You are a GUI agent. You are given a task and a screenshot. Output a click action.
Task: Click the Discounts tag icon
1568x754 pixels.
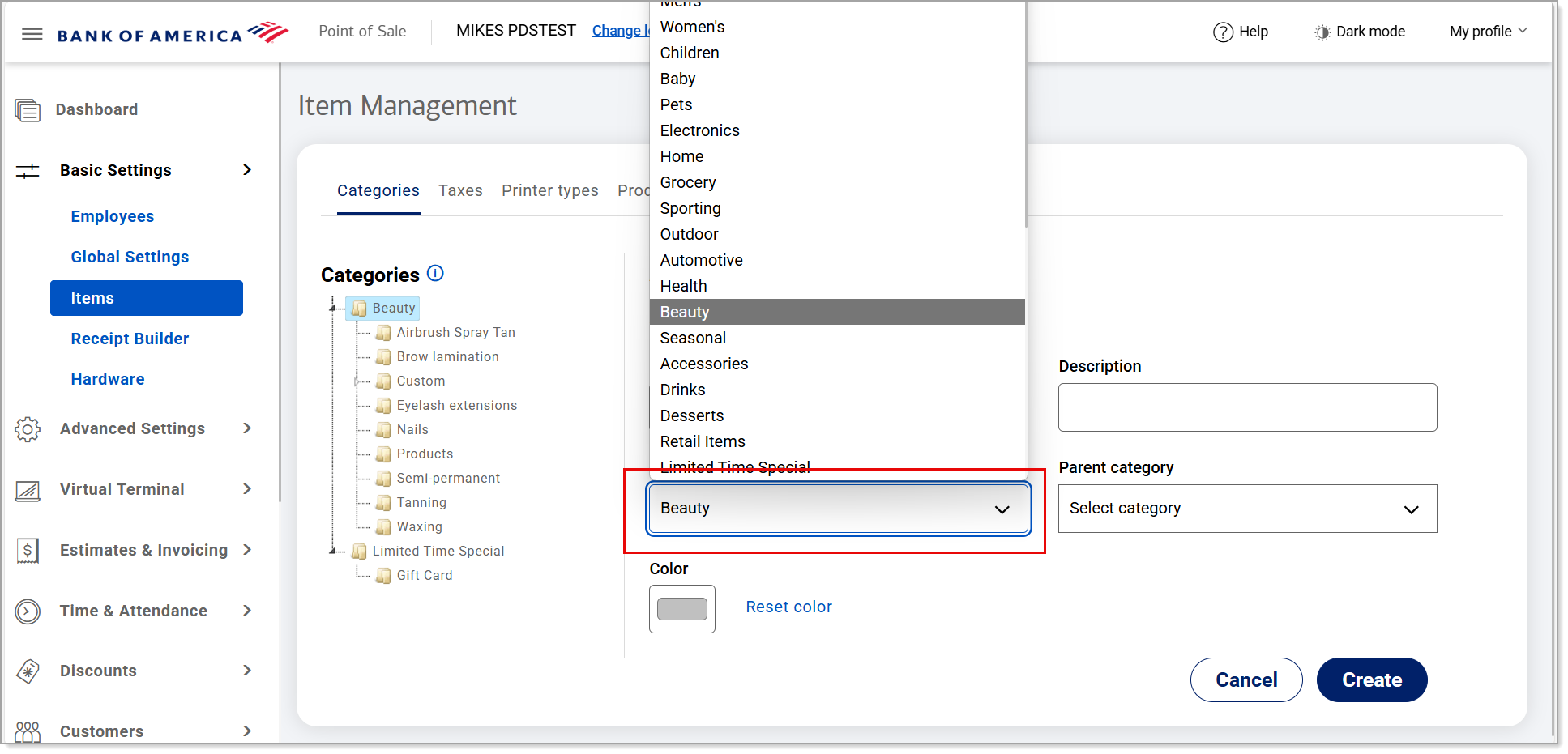(28, 671)
